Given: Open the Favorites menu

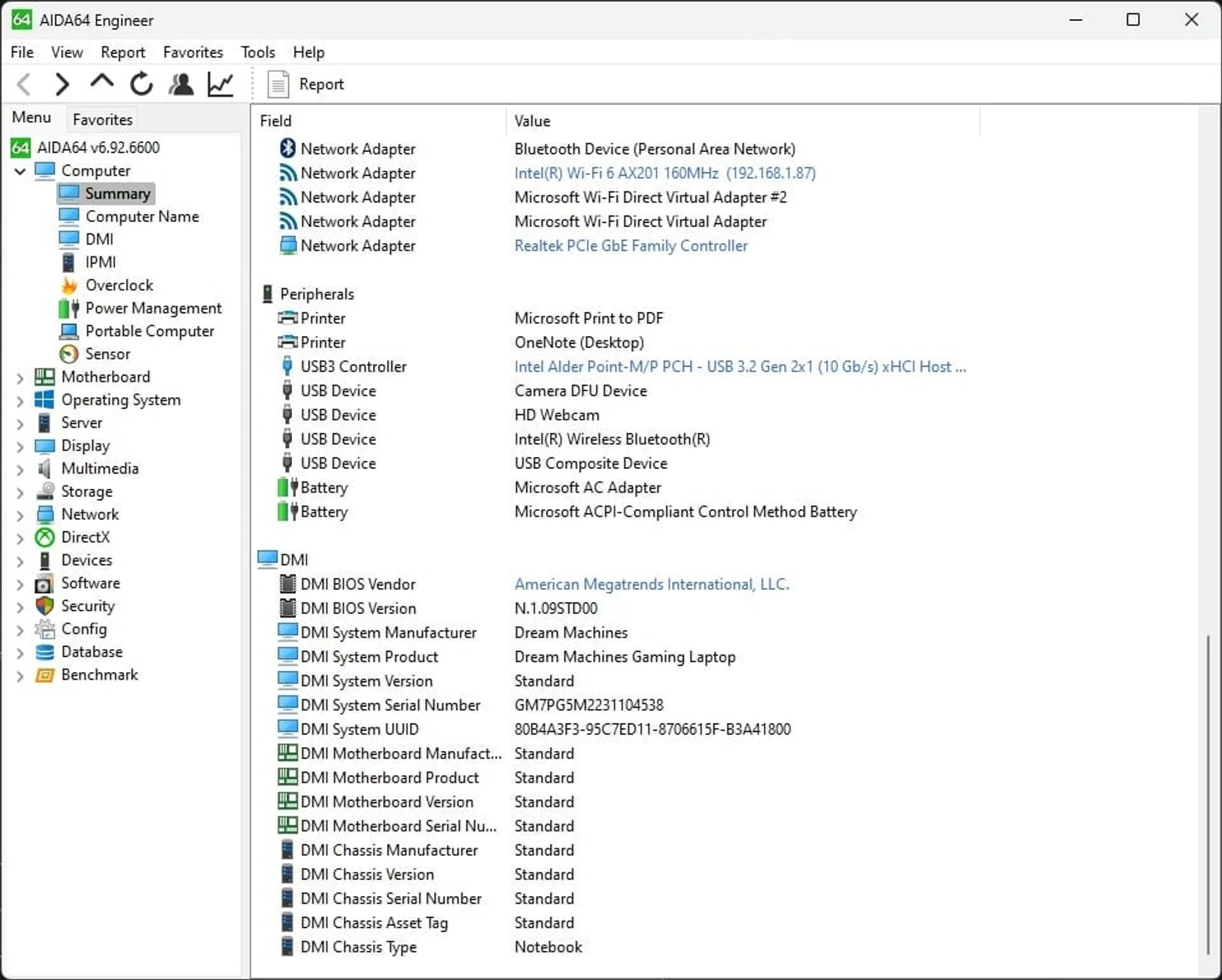Looking at the screenshot, I should pyautogui.click(x=193, y=52).
